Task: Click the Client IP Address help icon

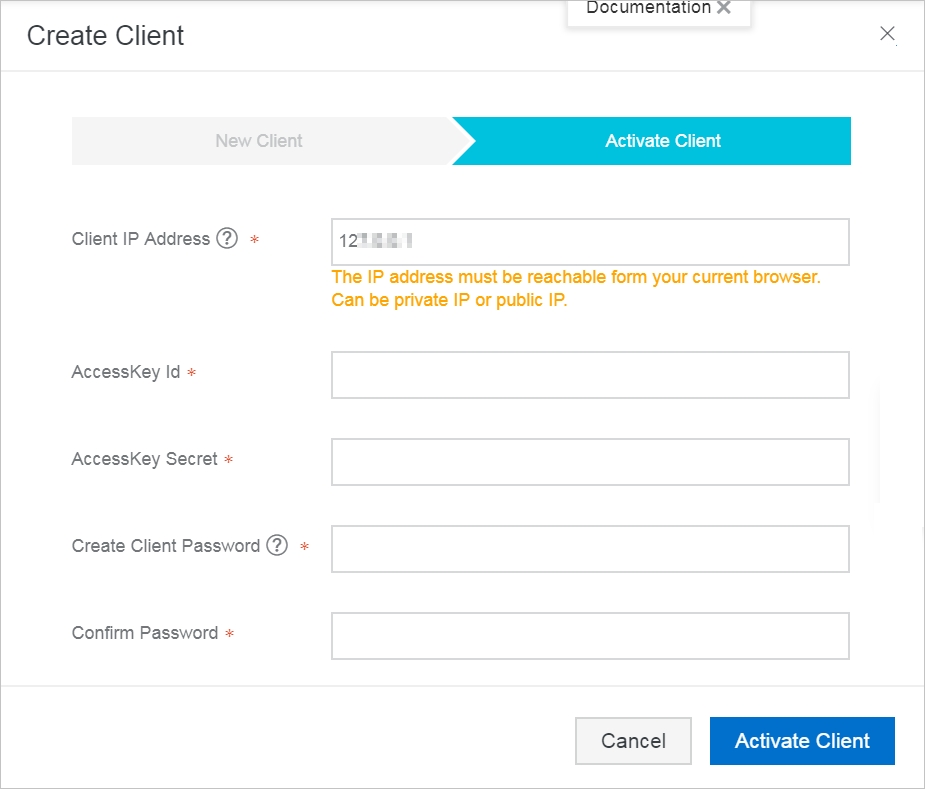Action: [227, 238]
